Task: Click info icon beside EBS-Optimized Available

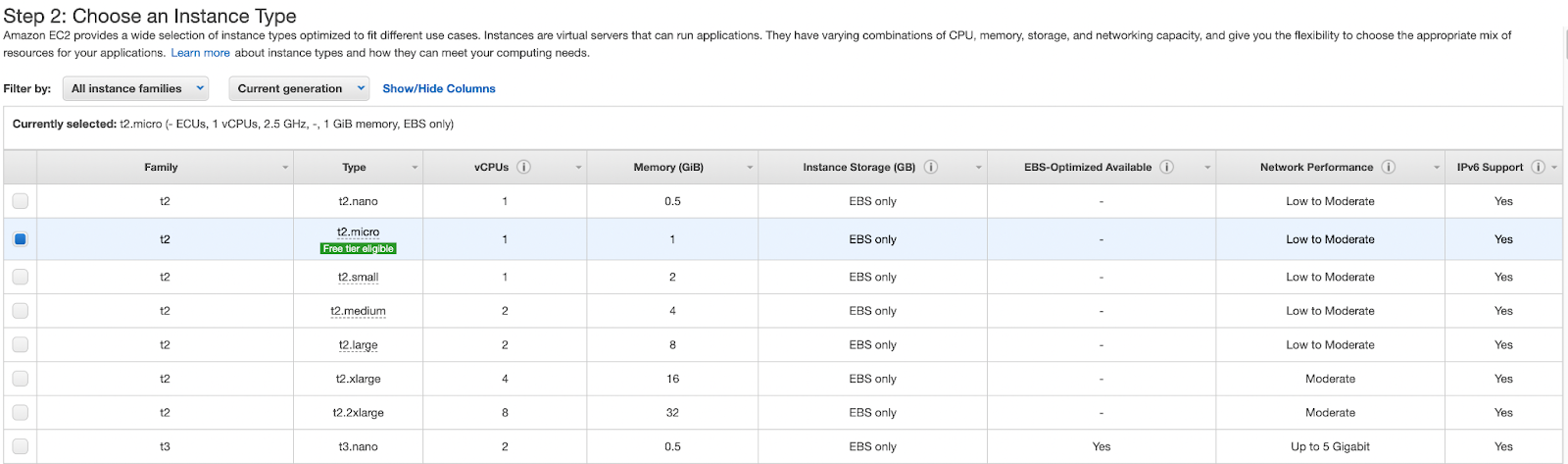Action: click(1167, 167)
